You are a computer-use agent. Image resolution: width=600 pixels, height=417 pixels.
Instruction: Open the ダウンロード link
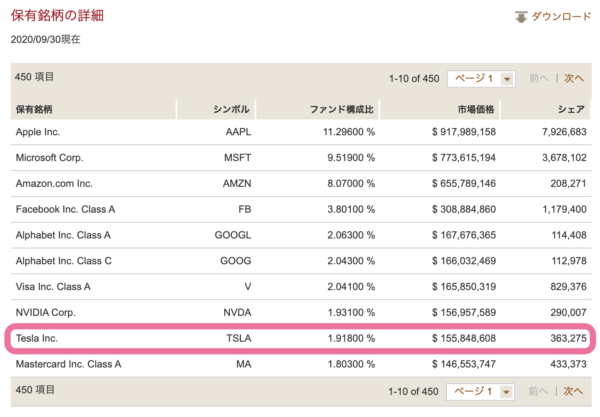(561, 16)
